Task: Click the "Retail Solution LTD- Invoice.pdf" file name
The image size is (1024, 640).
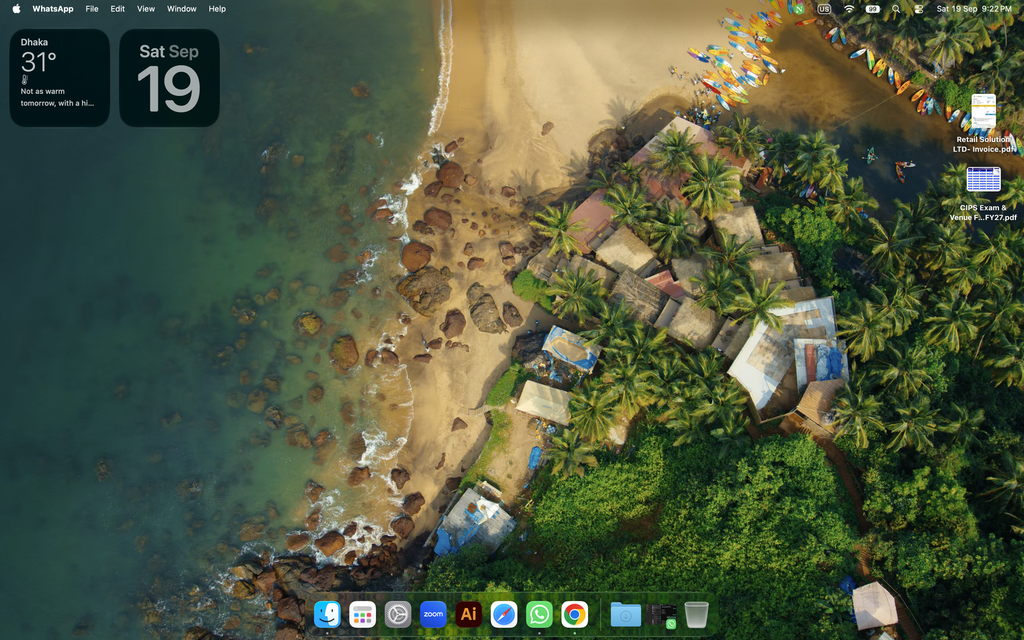Action: (x=984, y=144)
